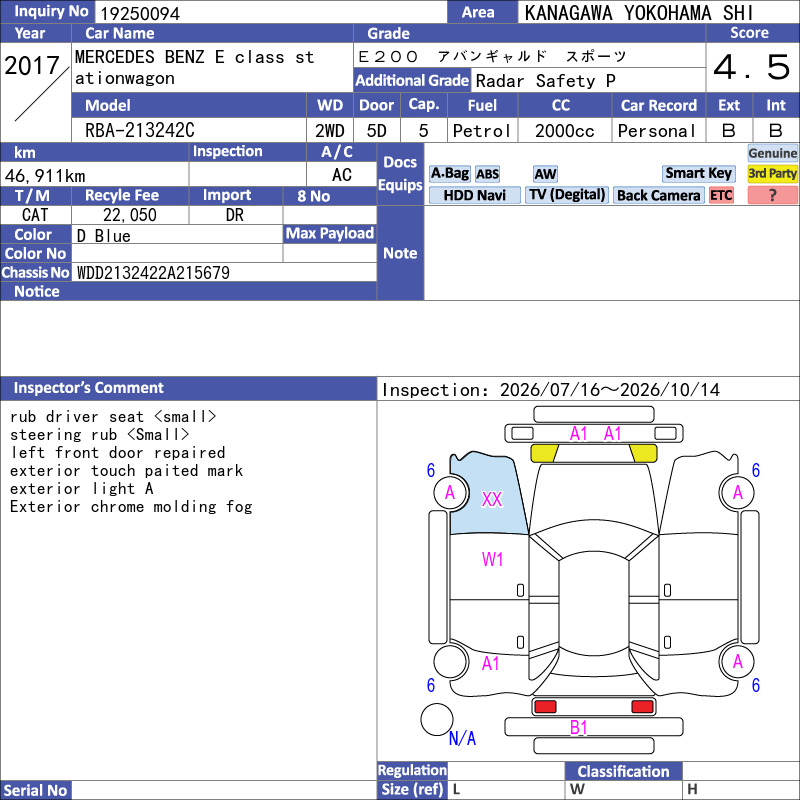This screenshot has height=800, width=800.
Task: Click the diagonal slash under year 2017
Action: [42, 94]
